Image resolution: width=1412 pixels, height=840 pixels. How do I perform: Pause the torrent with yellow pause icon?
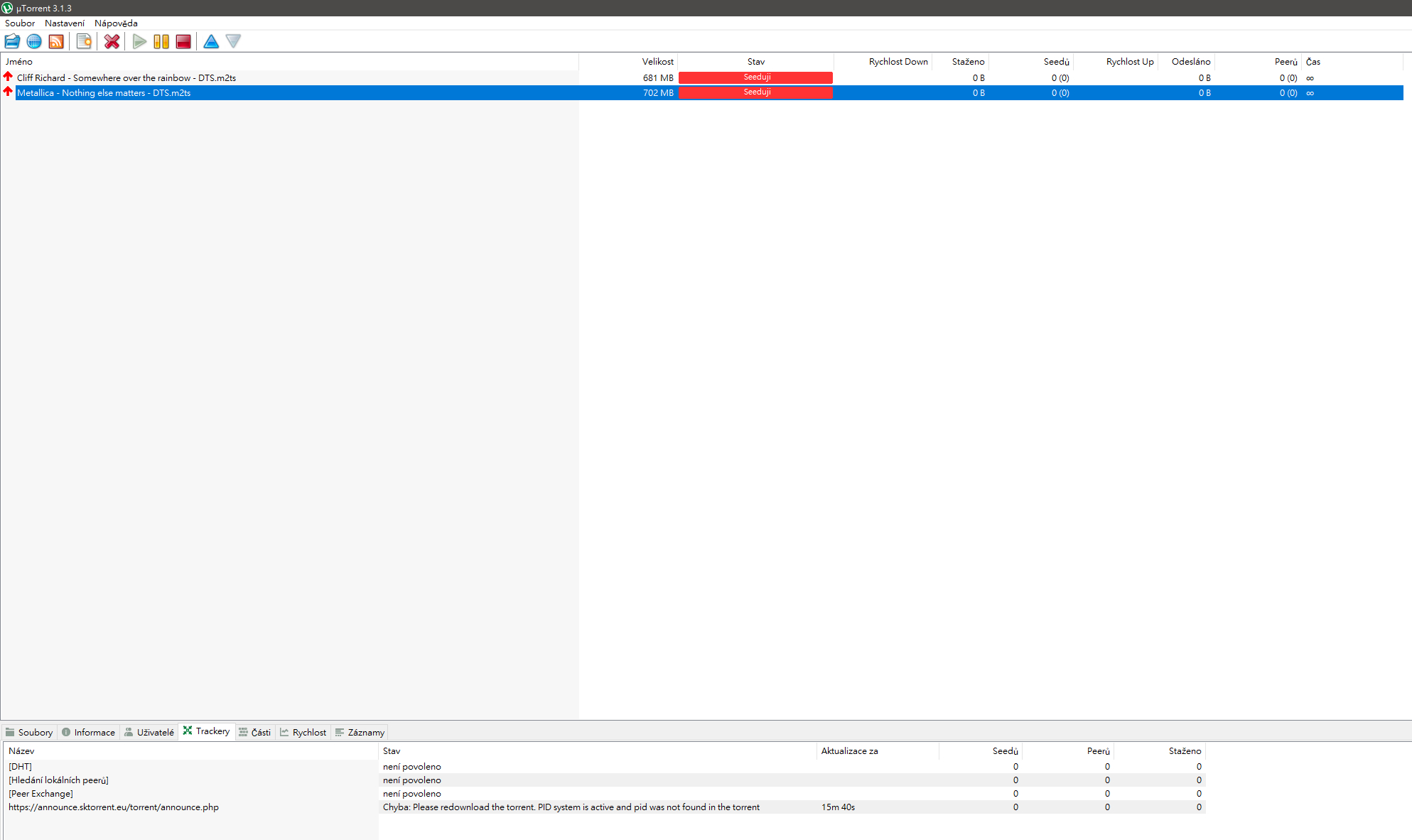(x=161, y=41)
